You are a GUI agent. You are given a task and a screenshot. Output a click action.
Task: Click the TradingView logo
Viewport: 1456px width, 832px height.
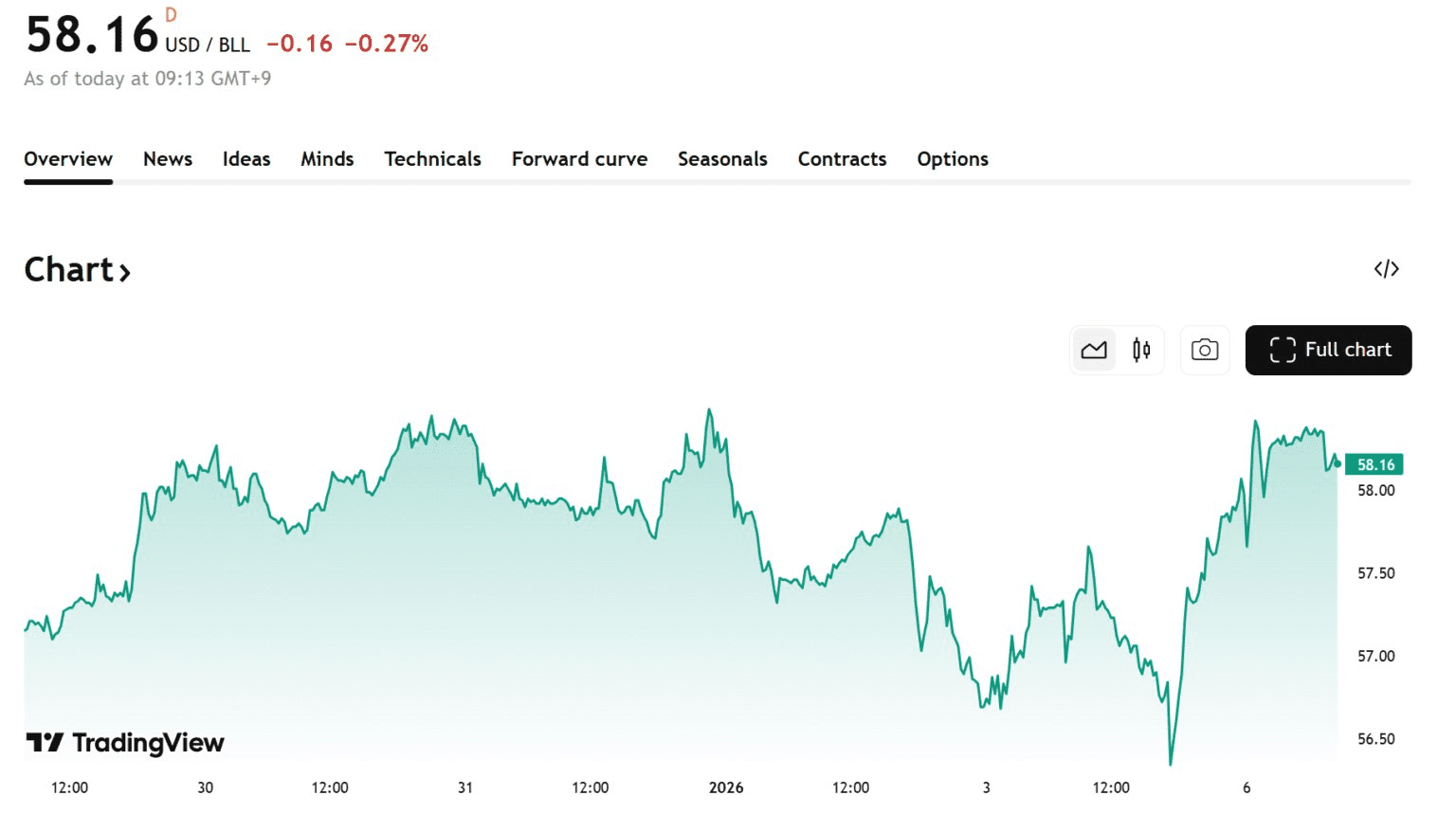click(125, 743)
